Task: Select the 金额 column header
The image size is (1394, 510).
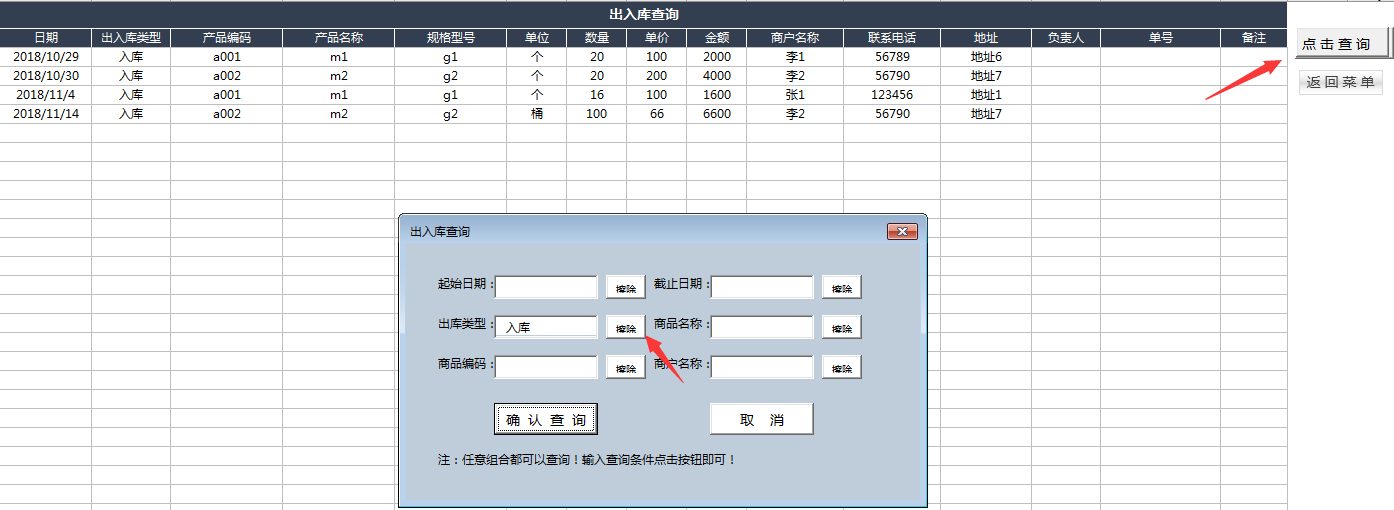Action: tap(717, 38)
